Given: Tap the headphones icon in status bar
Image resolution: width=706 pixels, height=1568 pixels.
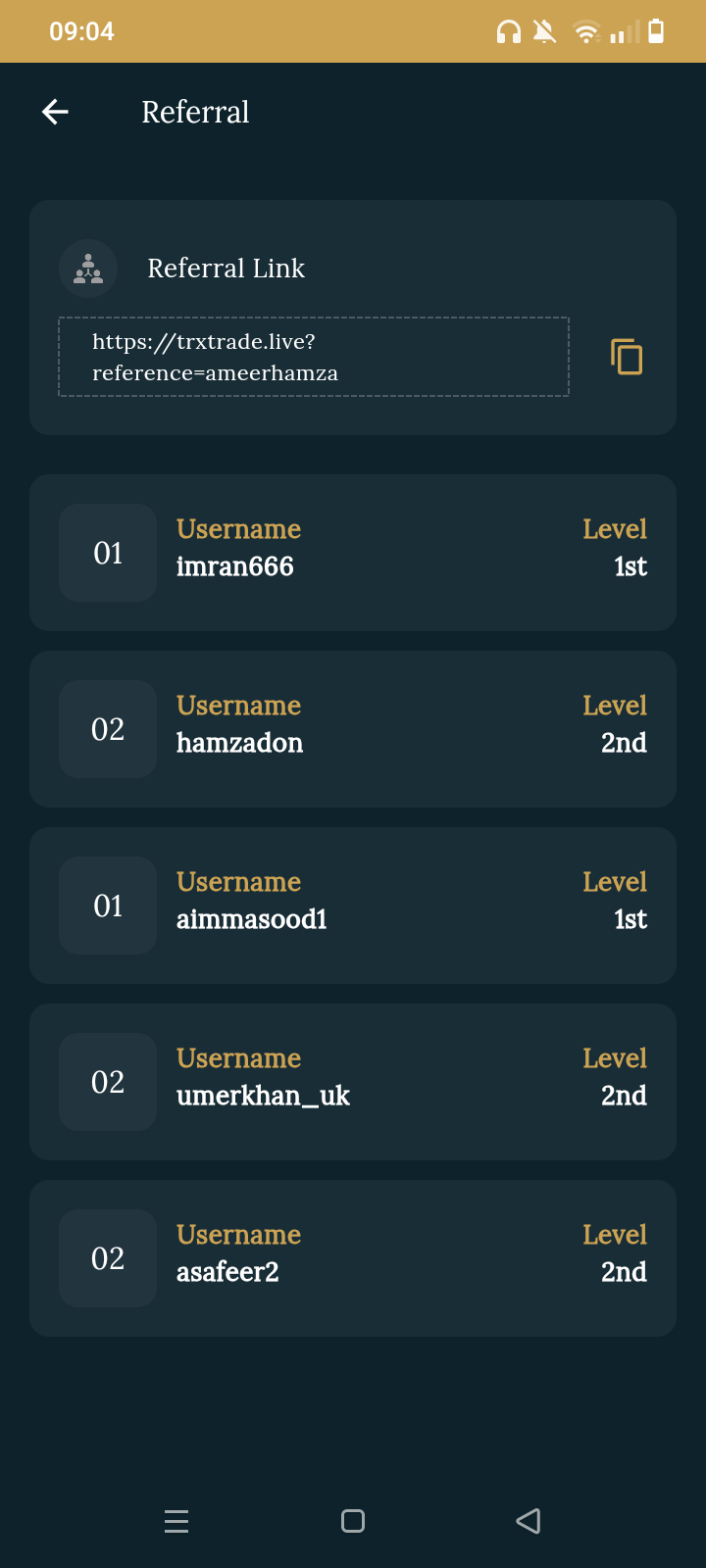Looking at the screenshot, I should [508, 32].
